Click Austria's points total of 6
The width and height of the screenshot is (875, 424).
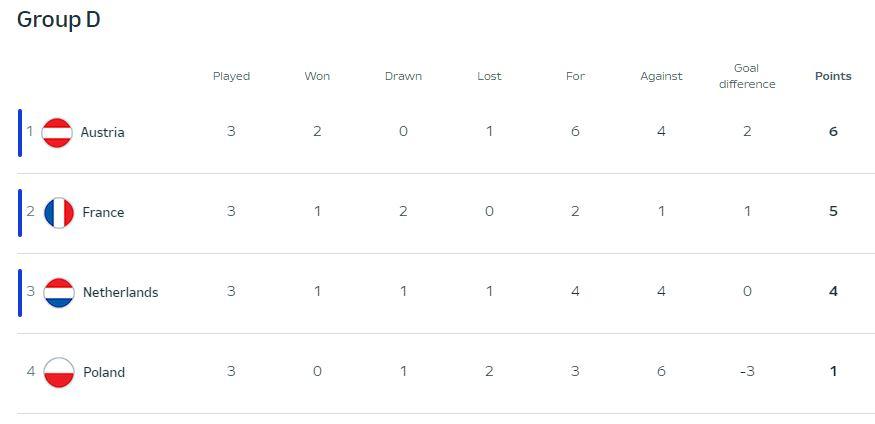[x=833, y=132]
